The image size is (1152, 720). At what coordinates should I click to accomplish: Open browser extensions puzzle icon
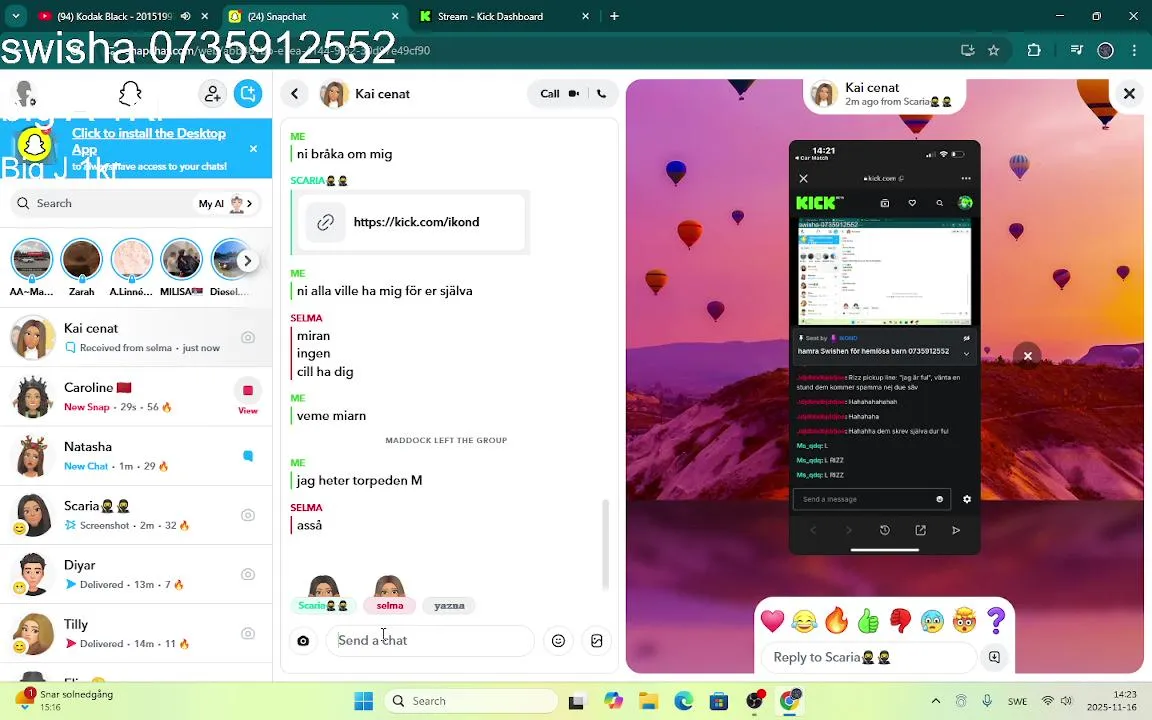coord(1034,51)
